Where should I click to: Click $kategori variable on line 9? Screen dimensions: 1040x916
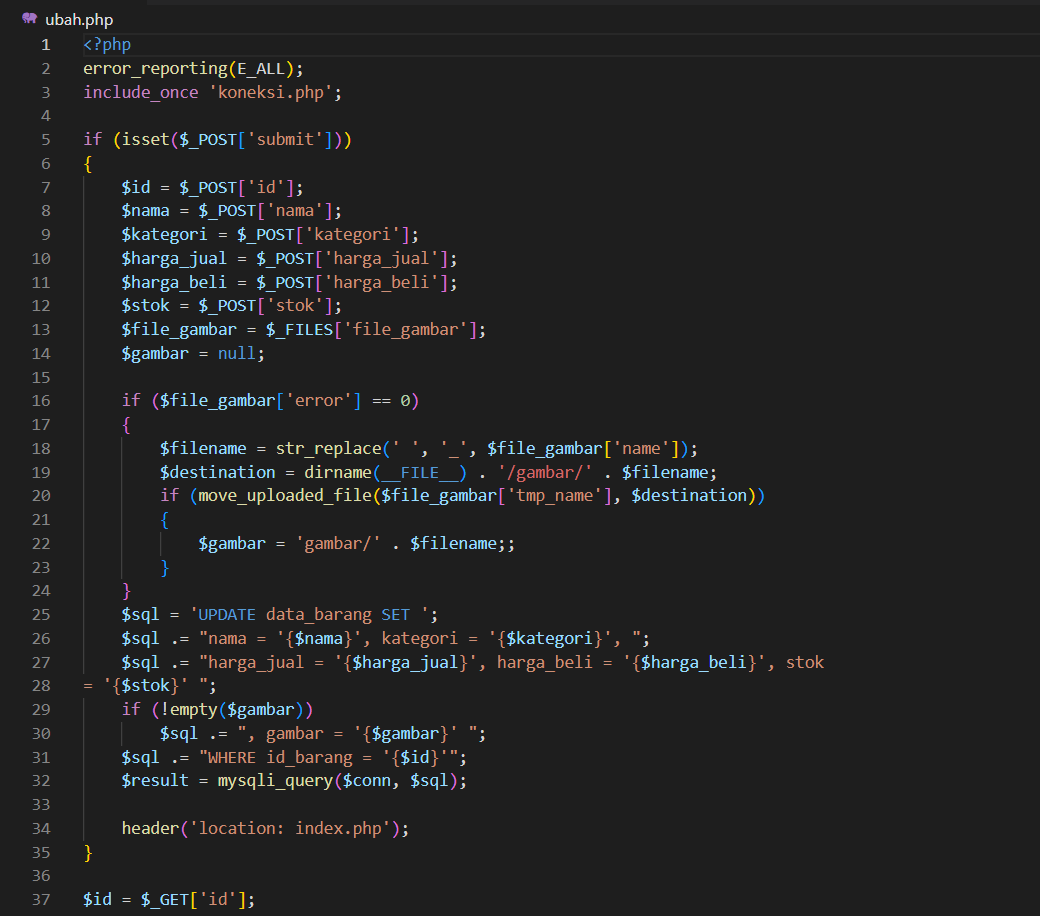click(164, 235)
